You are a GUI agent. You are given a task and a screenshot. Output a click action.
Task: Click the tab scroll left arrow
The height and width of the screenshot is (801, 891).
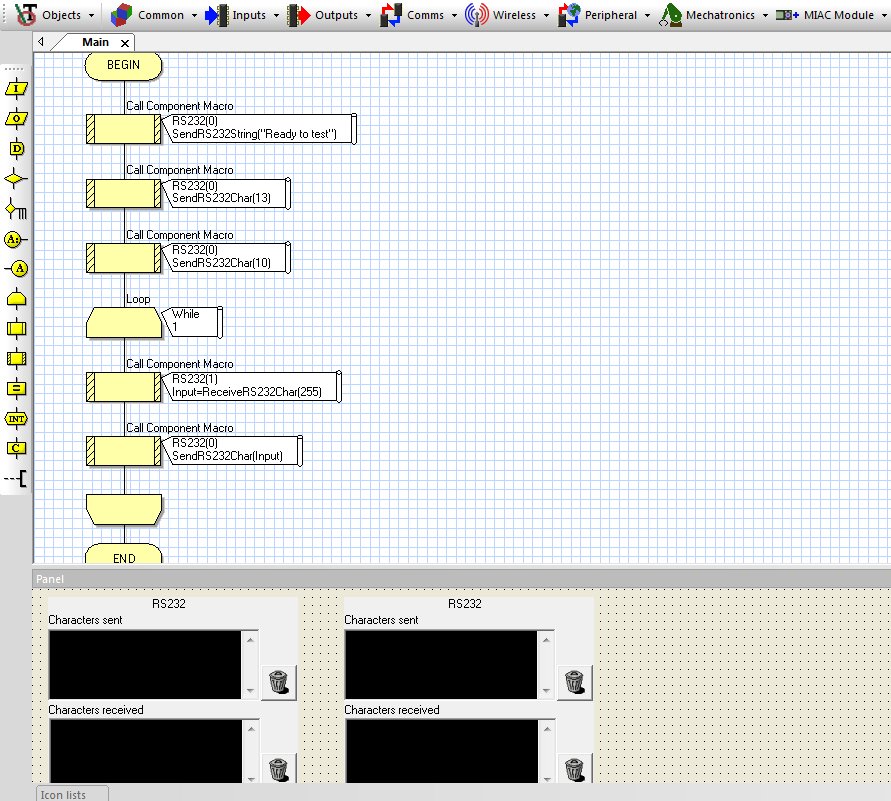[x=41, y=41]
